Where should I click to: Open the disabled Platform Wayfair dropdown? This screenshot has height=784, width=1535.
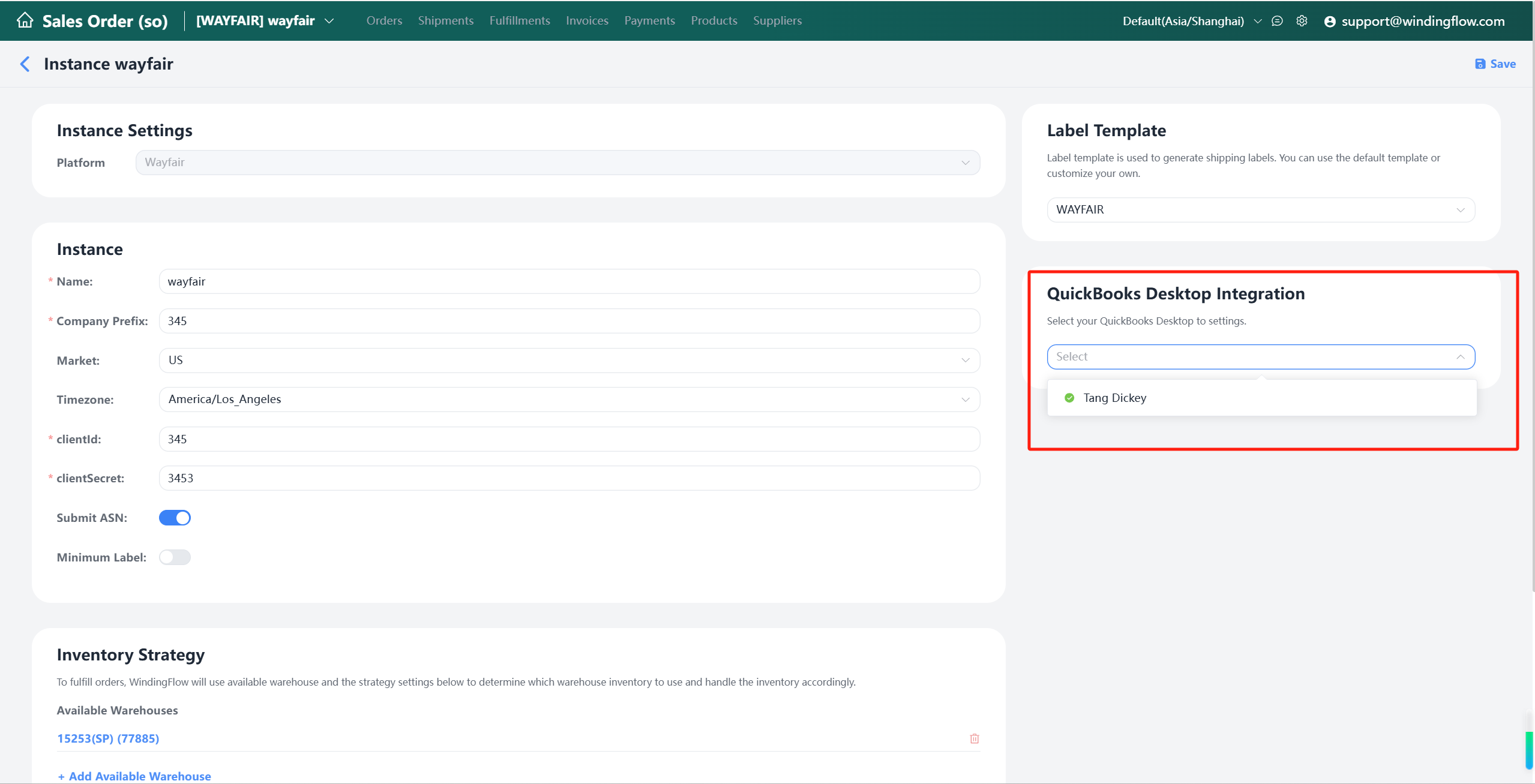[557, 163]
